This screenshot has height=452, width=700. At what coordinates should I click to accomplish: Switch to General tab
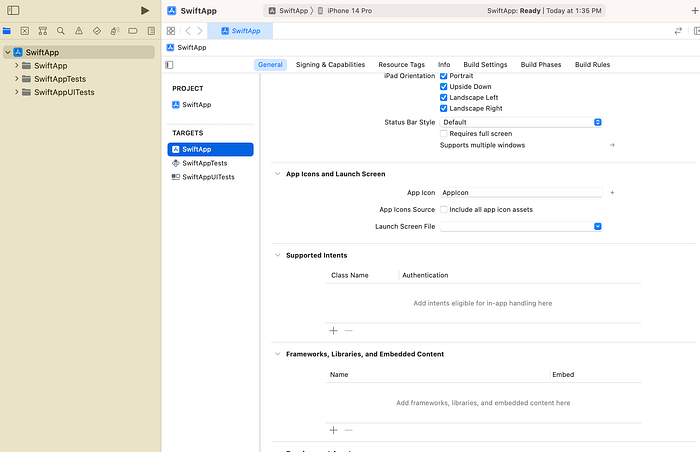click(270, 64)
